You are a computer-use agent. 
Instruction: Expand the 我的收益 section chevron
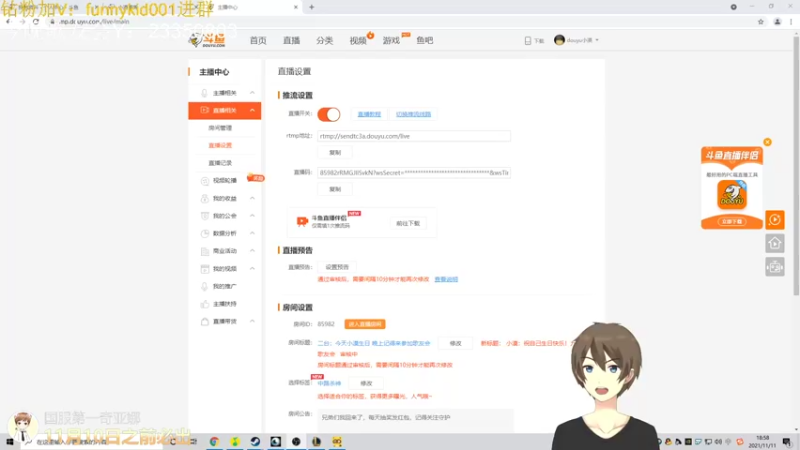tap(252, 198)
